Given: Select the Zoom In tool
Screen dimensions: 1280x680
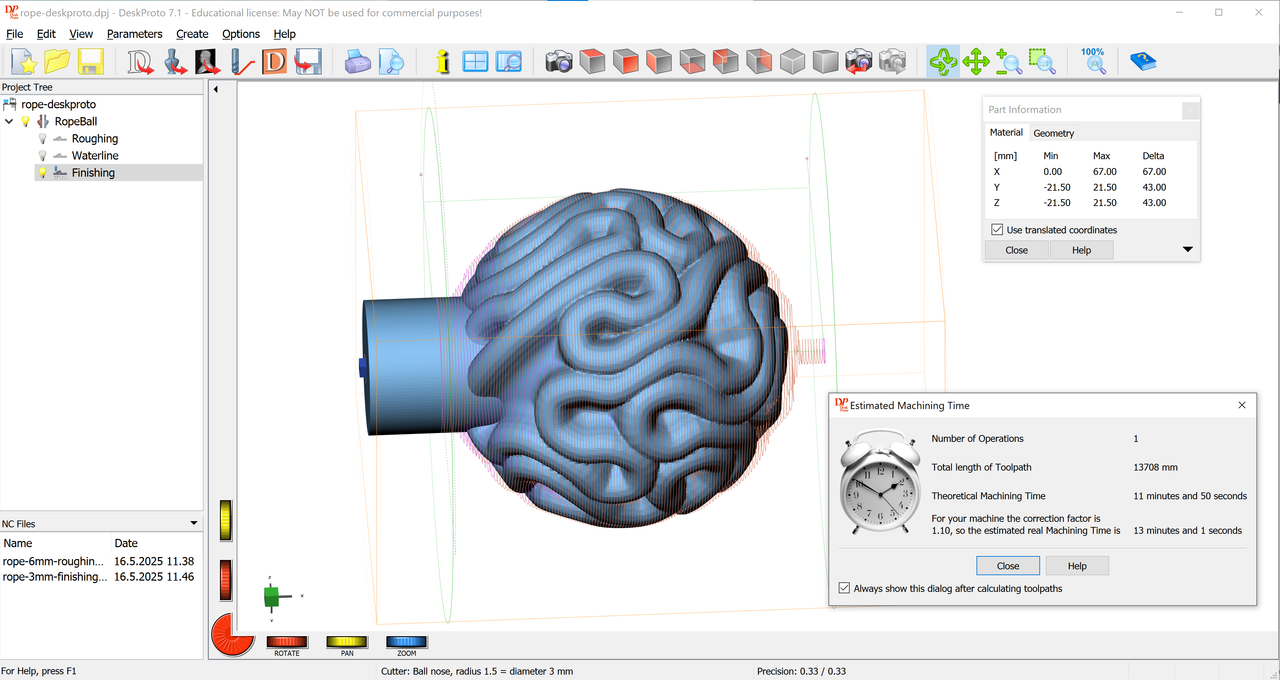Looking at the screenshot, I should click(x=1009, y=61).
